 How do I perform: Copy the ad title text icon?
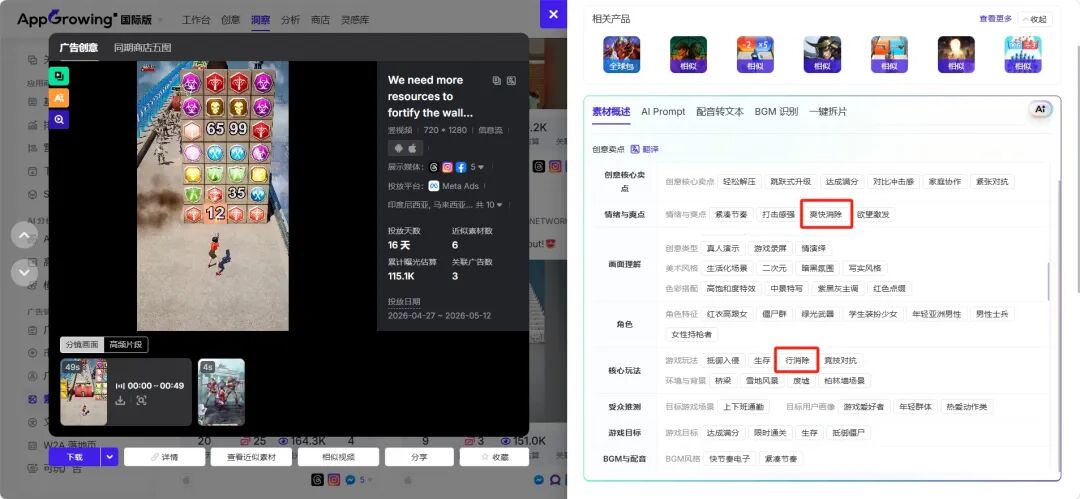coord(497,81)
